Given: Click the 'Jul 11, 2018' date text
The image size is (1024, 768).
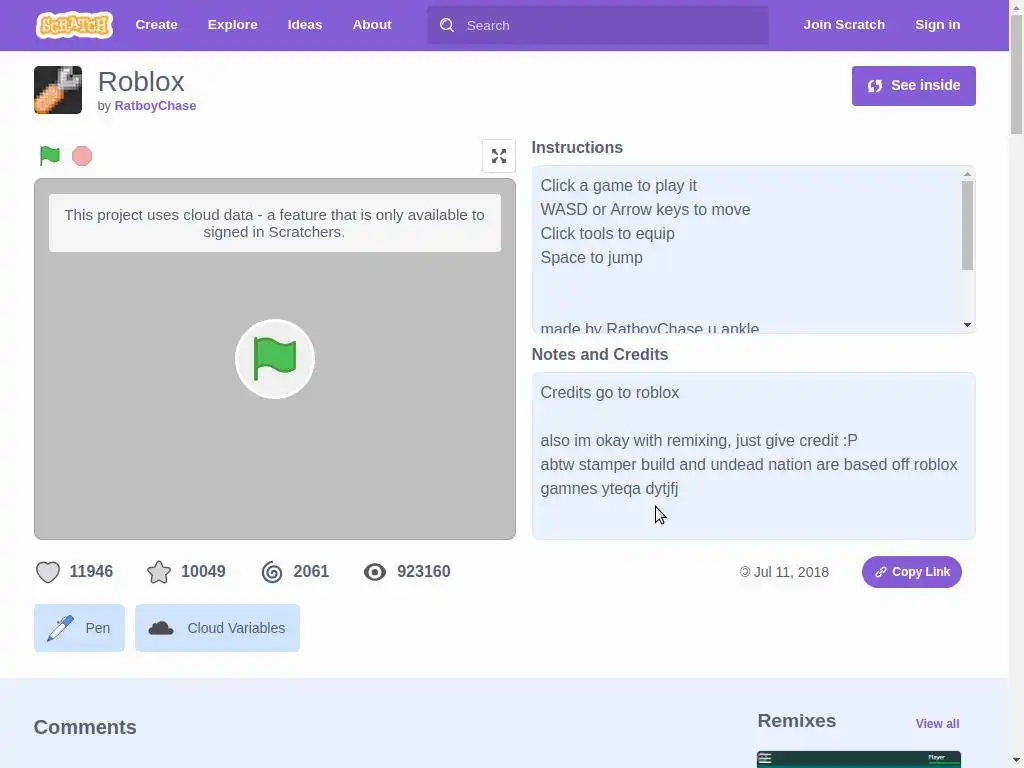Looking at the screenshot, I should click(791, 572).
